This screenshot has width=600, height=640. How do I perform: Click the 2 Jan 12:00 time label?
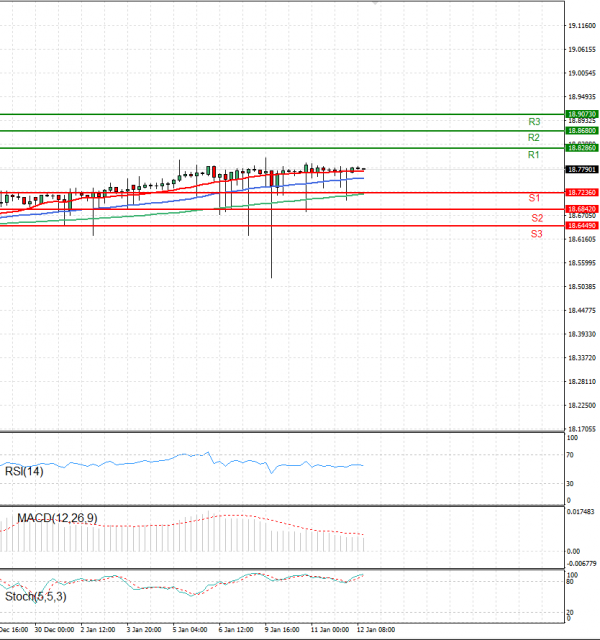(x=98, y=630)
